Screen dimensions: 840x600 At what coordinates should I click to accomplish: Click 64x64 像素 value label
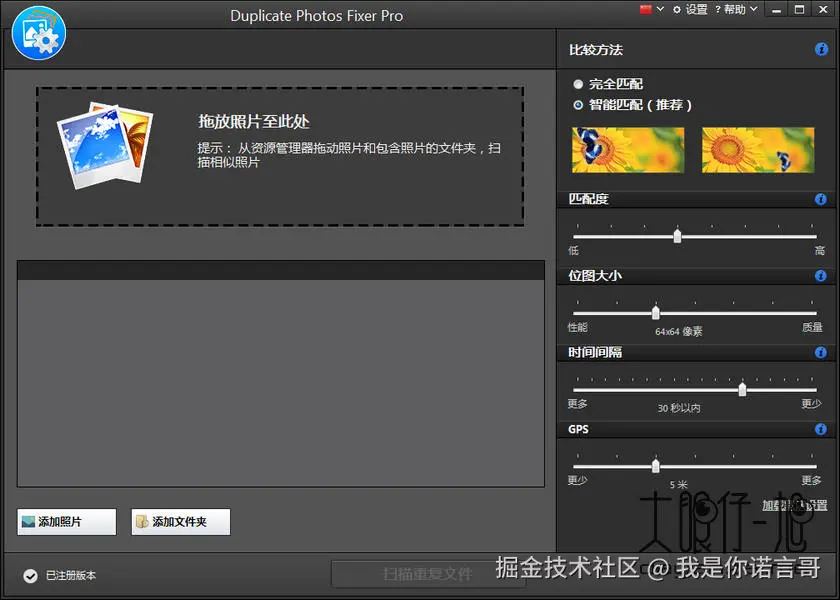click(x=678, y=332)
